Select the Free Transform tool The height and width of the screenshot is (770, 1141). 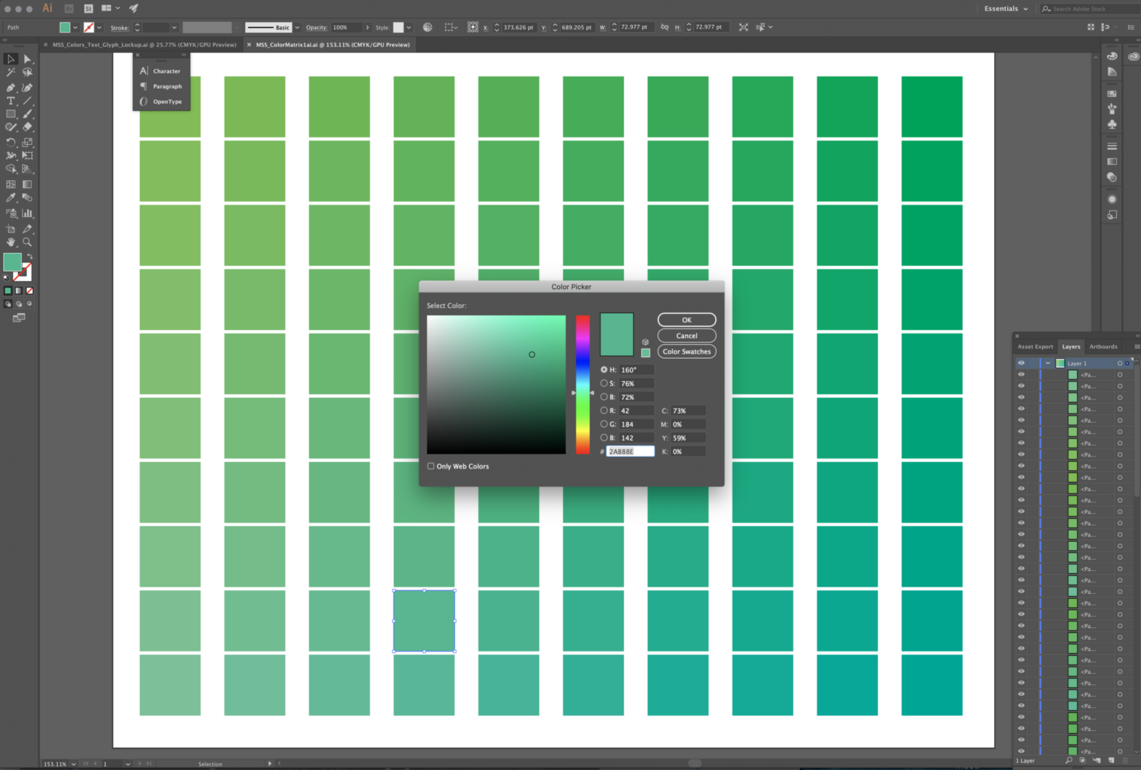28,156
